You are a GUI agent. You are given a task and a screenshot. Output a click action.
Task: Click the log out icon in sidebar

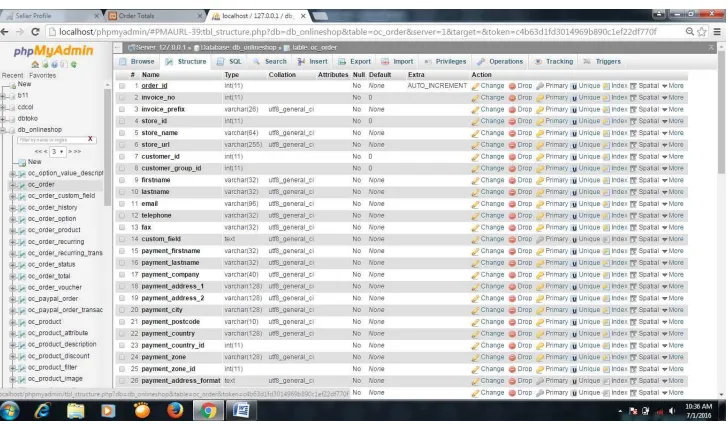(x=45, y=65)
